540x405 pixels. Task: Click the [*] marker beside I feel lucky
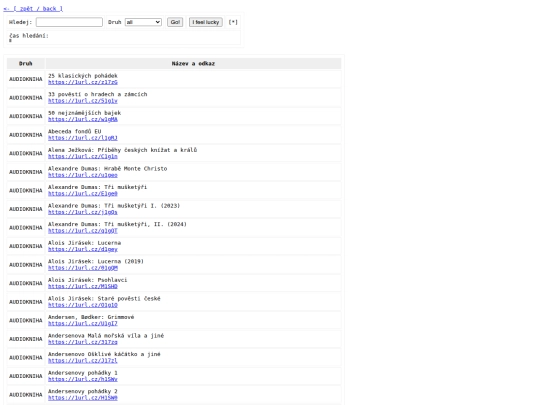click(233, 22)
